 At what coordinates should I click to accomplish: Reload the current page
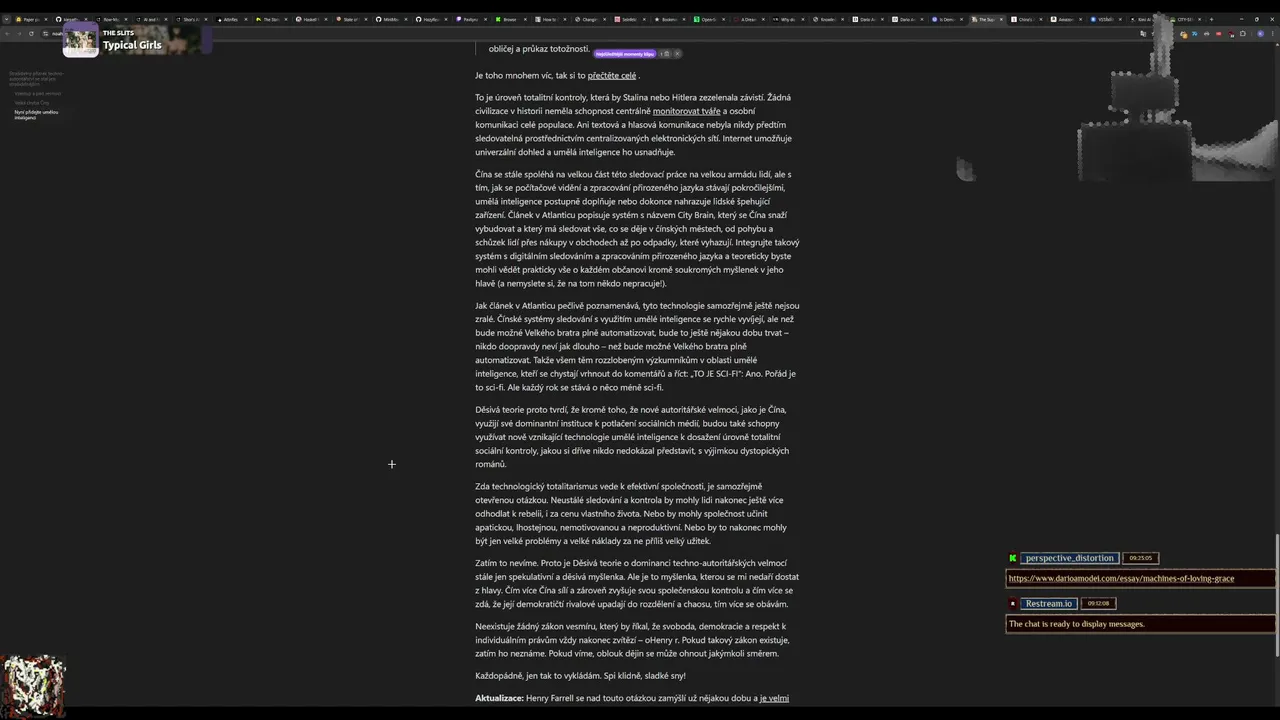click(31, 34)
